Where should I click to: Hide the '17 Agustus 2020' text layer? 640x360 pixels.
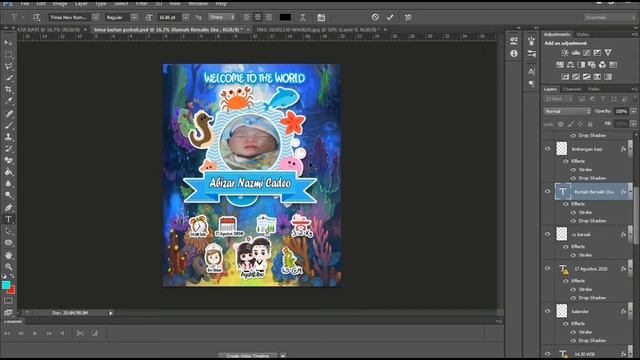547,269
